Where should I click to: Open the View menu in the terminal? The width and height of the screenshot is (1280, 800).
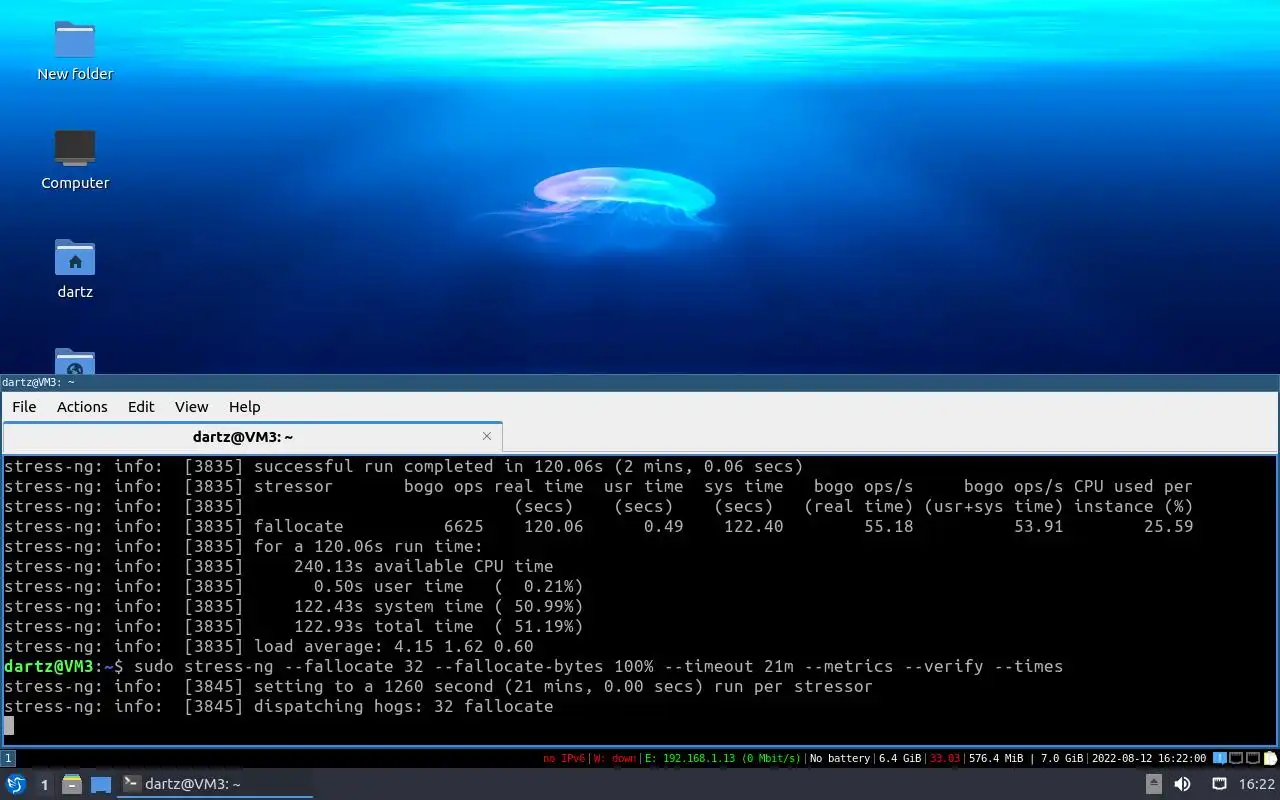pyautogui.click(x=191, y=407)
